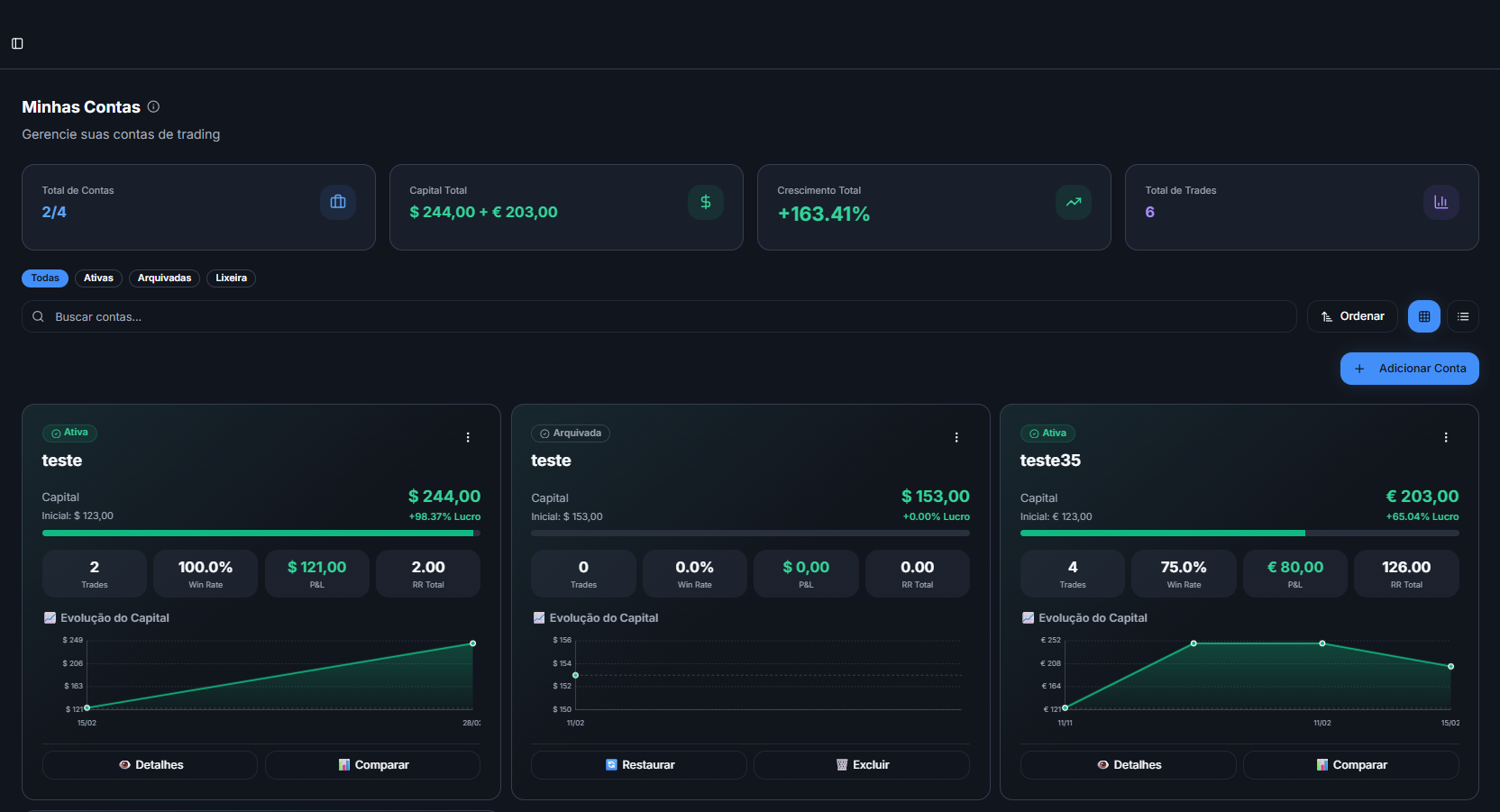This screenshot has width=1500, height=812.
Task: Open options menu of archived teste card
Action: tap(956, 437)
